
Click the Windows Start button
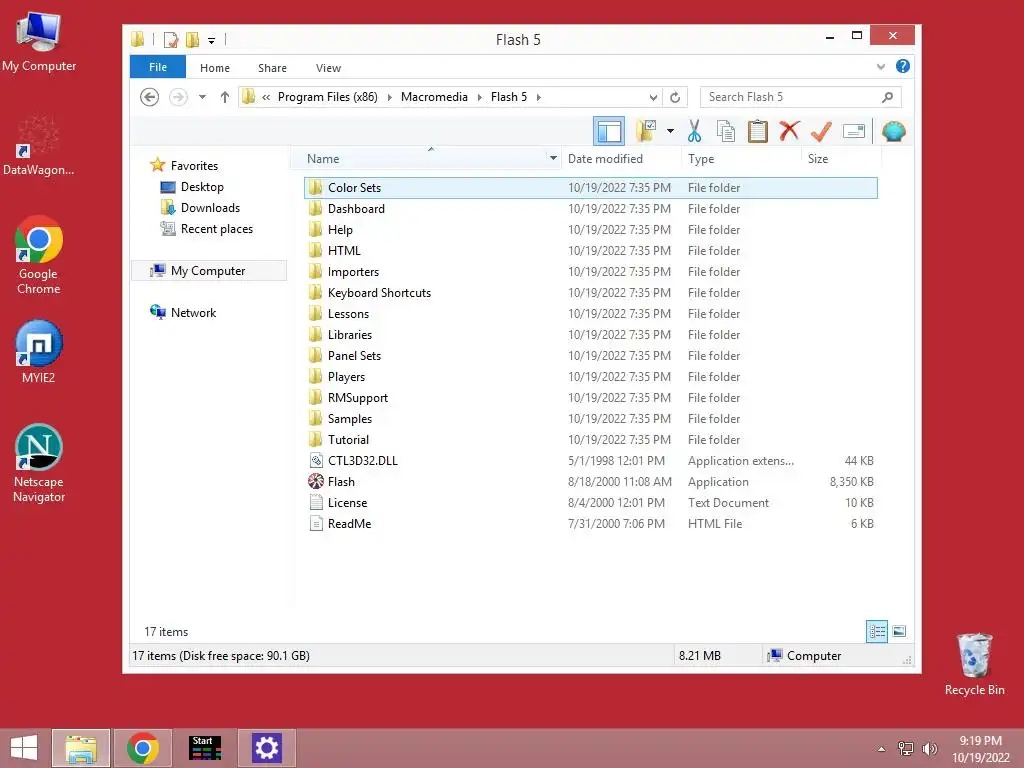coord(24,748)
